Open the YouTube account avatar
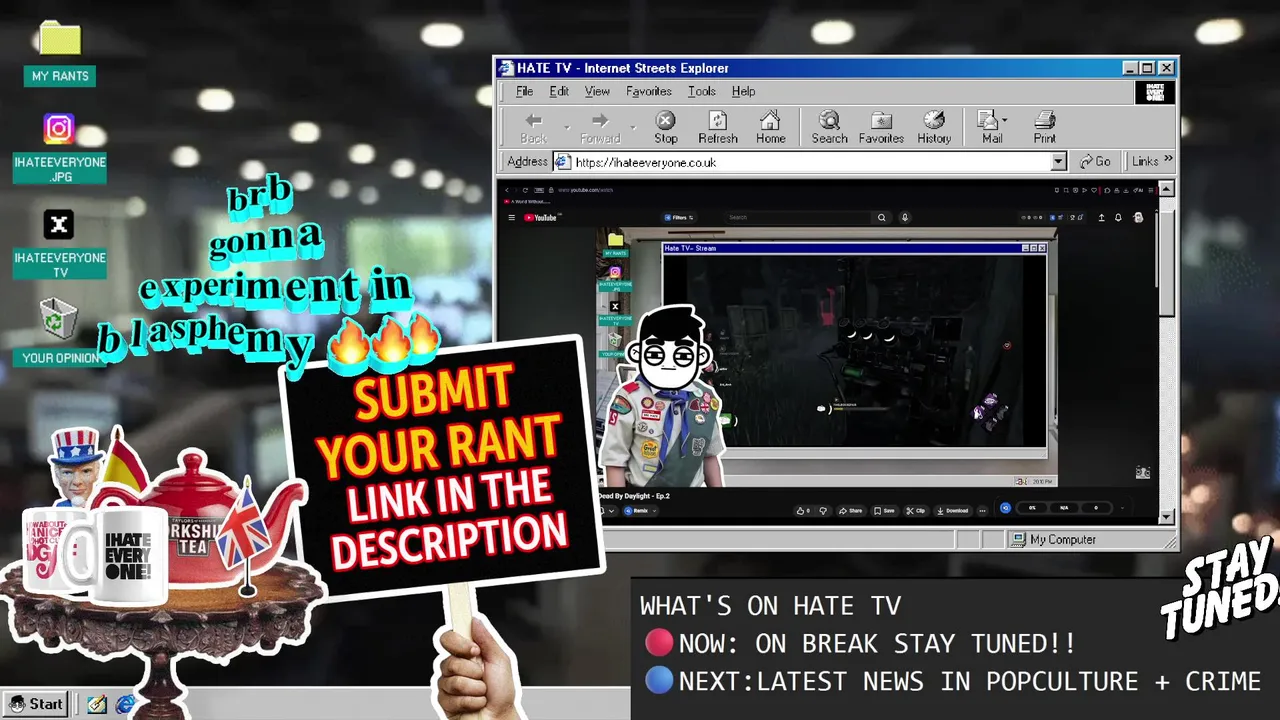 point(1139,217)
